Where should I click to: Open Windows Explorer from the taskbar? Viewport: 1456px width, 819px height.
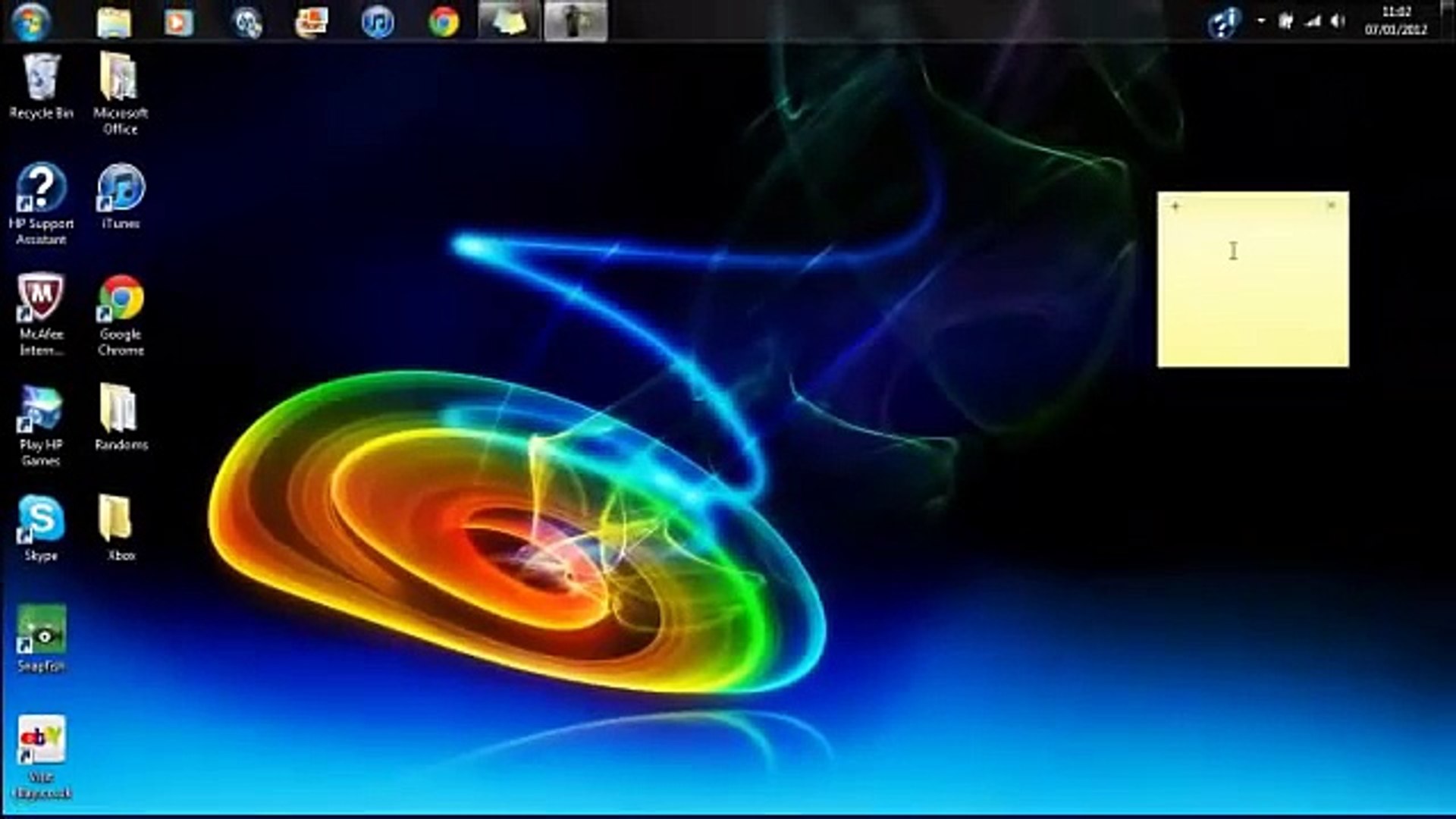coord(114,21)
